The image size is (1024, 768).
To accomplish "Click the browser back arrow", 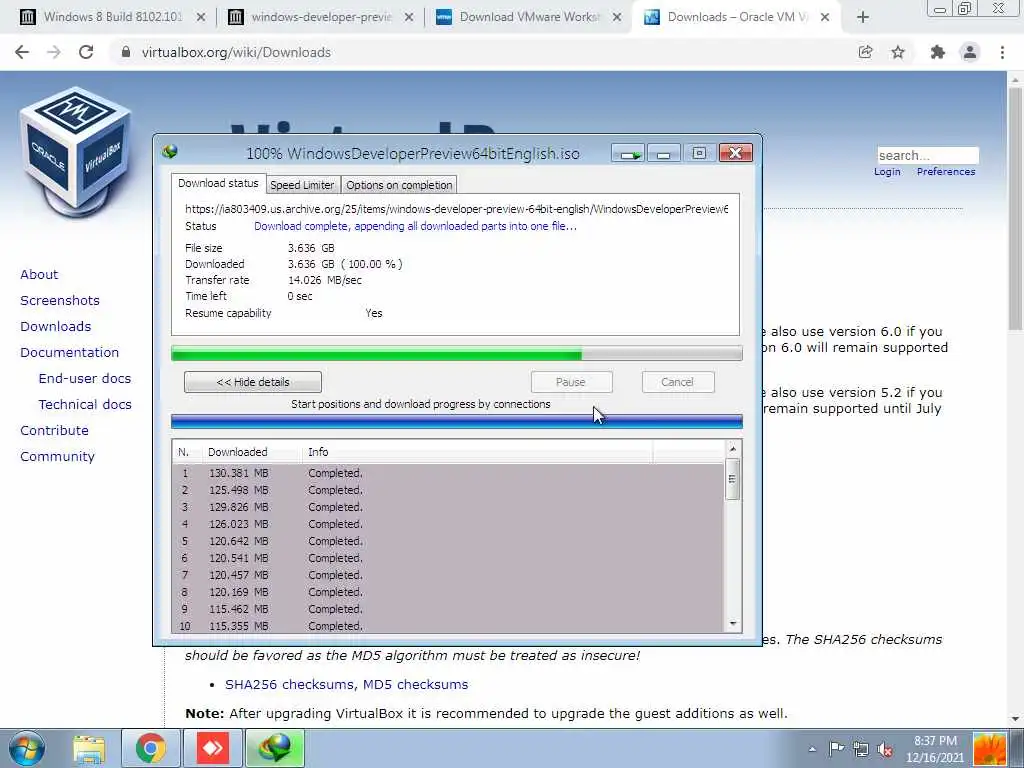I will [22, 52].
